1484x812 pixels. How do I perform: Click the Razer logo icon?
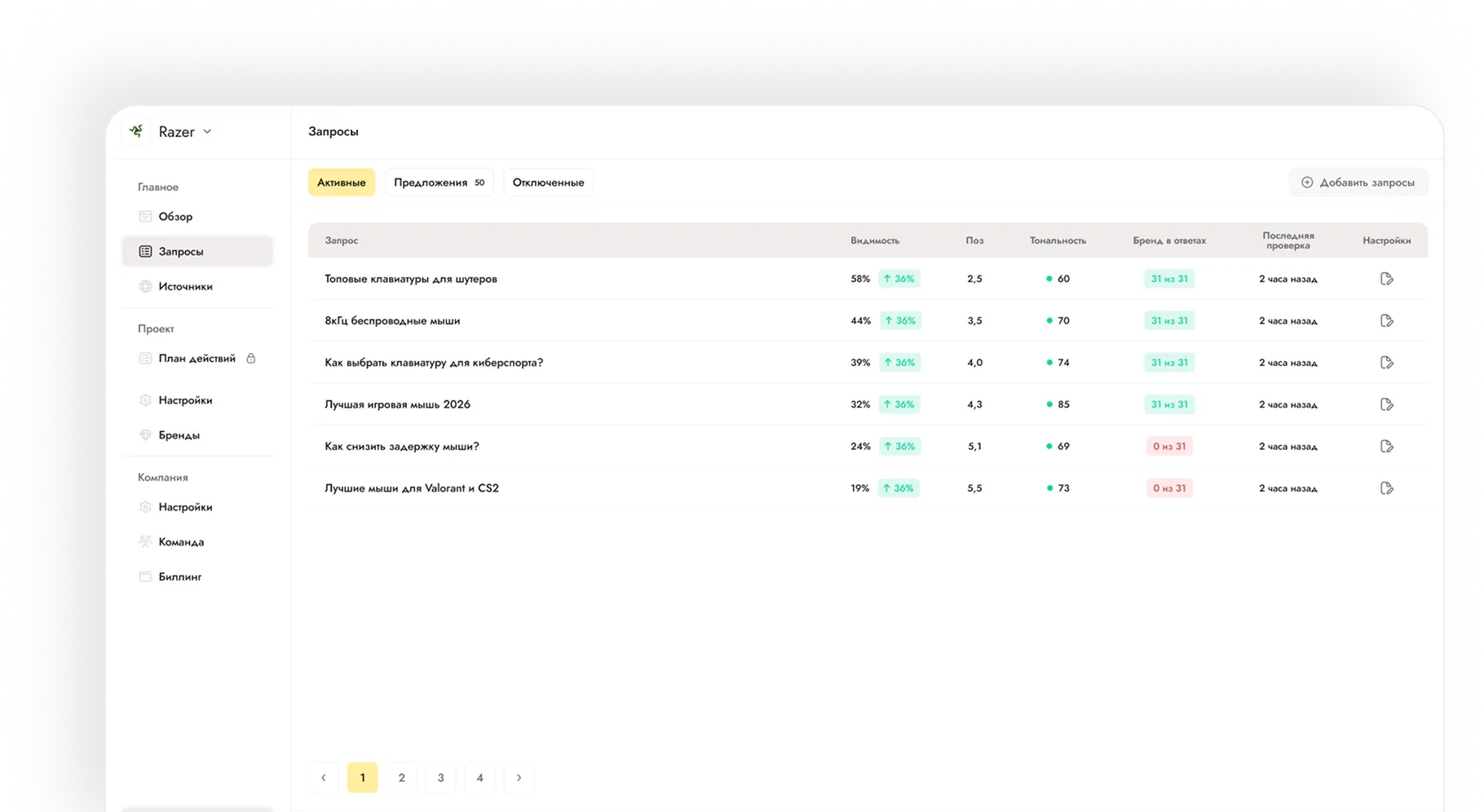click(x=137, y=131)
